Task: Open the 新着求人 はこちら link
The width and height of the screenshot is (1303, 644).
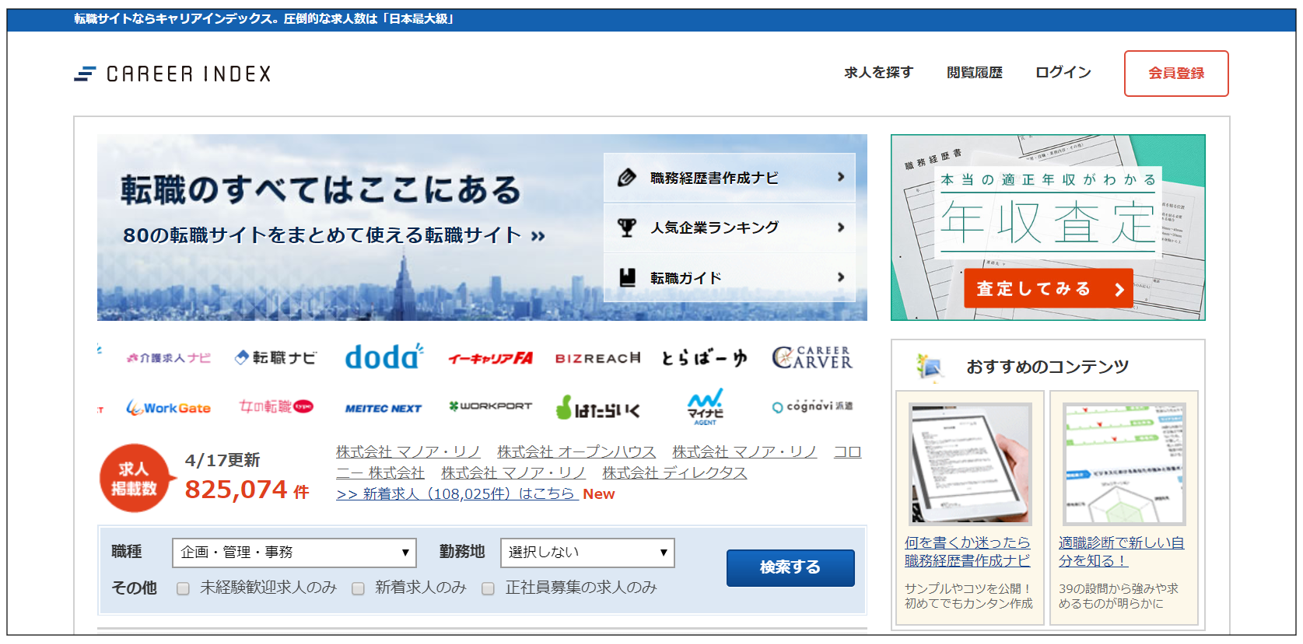Action: tap(456, 494)
